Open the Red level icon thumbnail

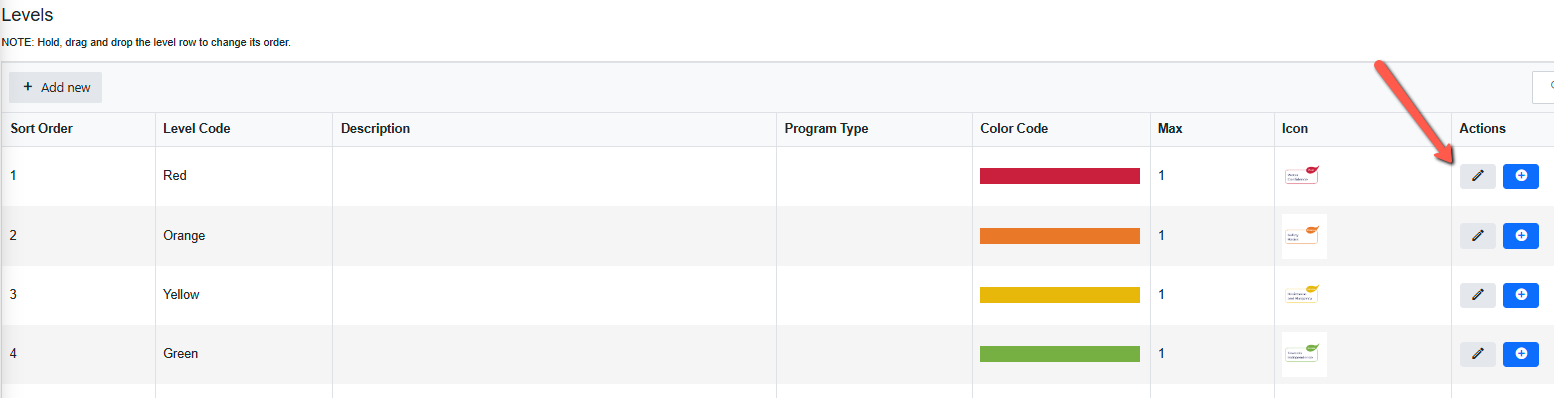[1303, 175]
